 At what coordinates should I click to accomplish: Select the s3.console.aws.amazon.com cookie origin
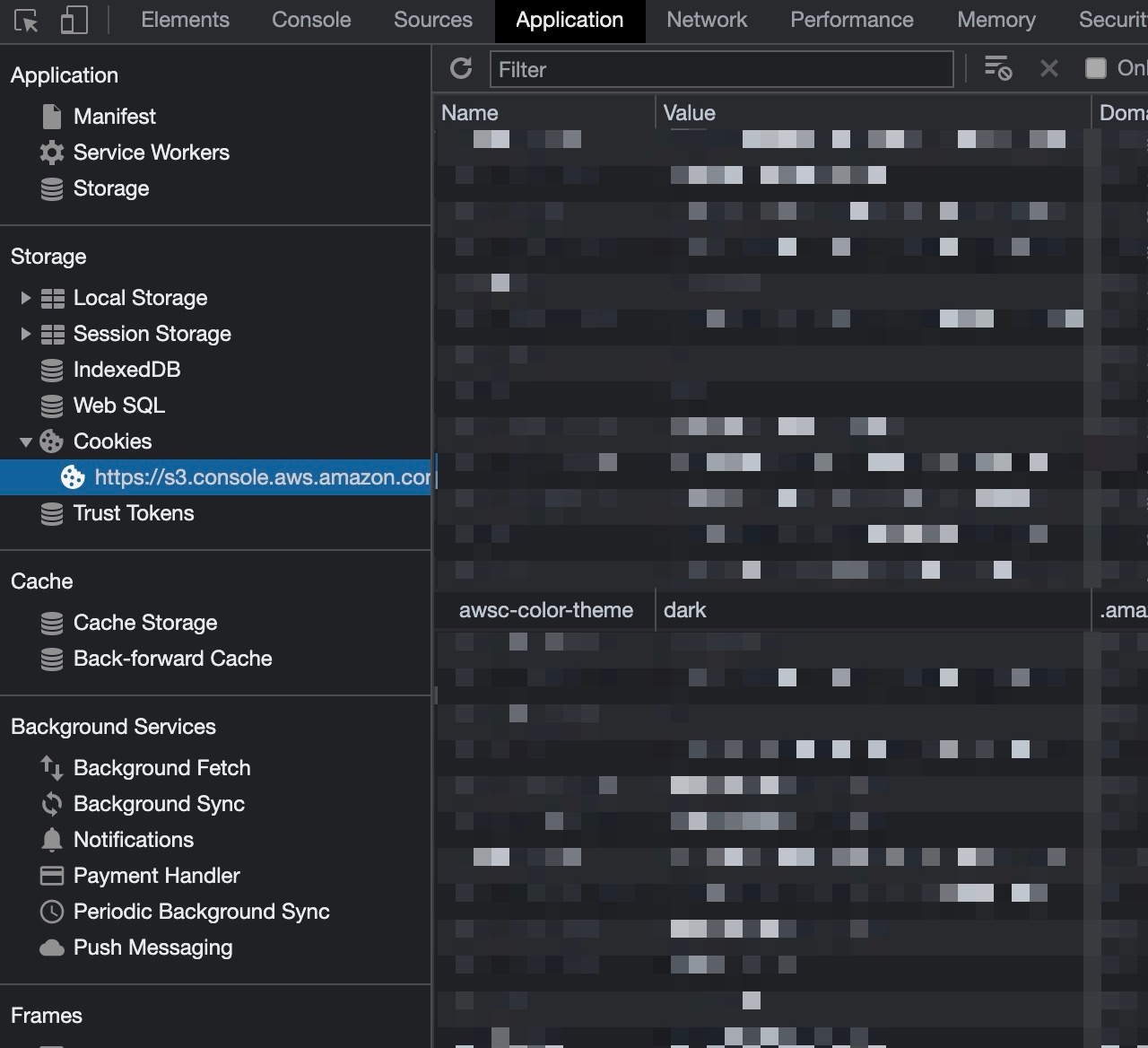click(215, 477)
